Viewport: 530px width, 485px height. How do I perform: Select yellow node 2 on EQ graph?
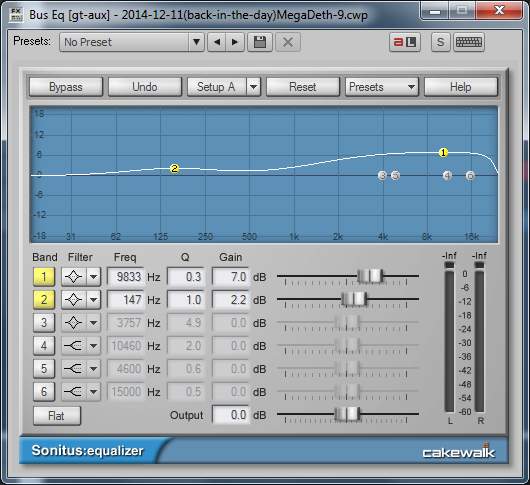[x=174, y=168]
